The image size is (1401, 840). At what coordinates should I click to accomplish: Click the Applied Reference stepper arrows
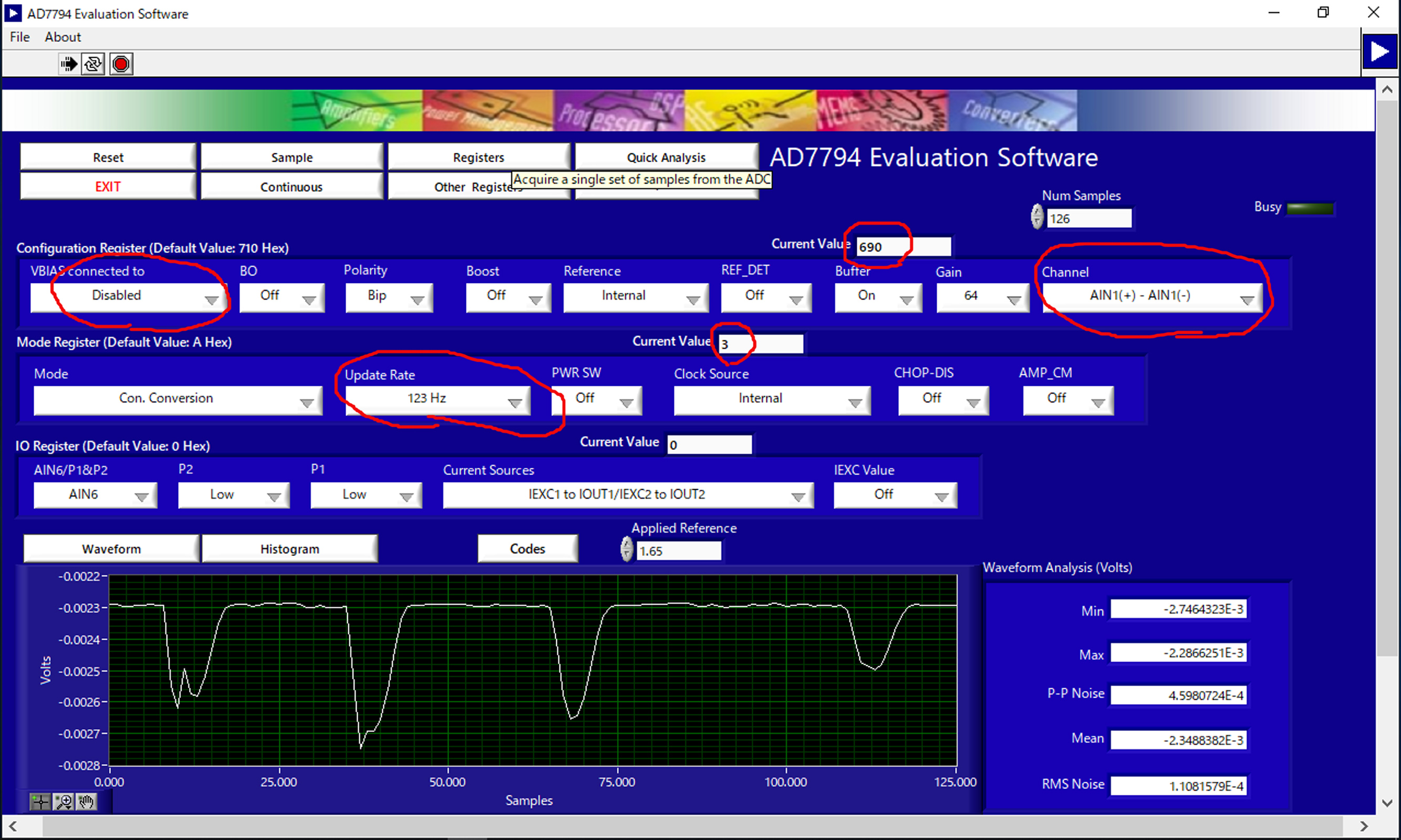(x=626, y=549)
